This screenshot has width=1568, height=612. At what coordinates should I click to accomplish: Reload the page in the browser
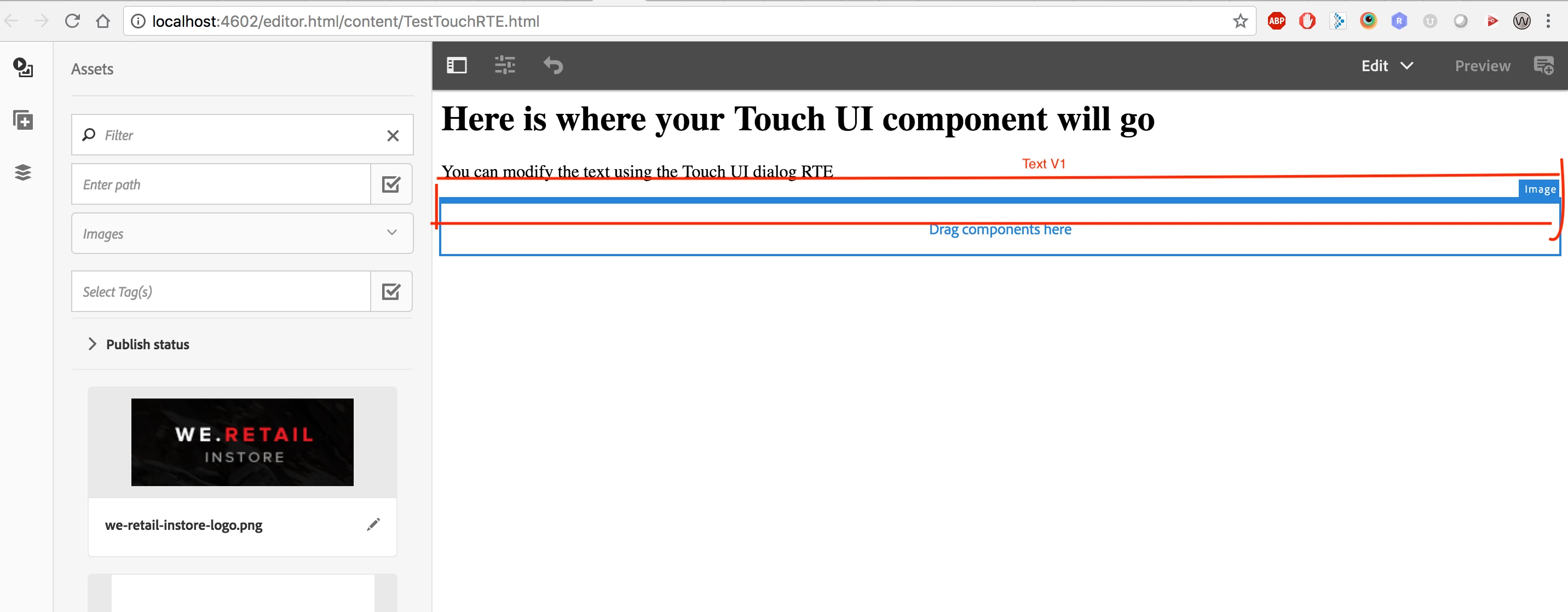coord(72,21)
